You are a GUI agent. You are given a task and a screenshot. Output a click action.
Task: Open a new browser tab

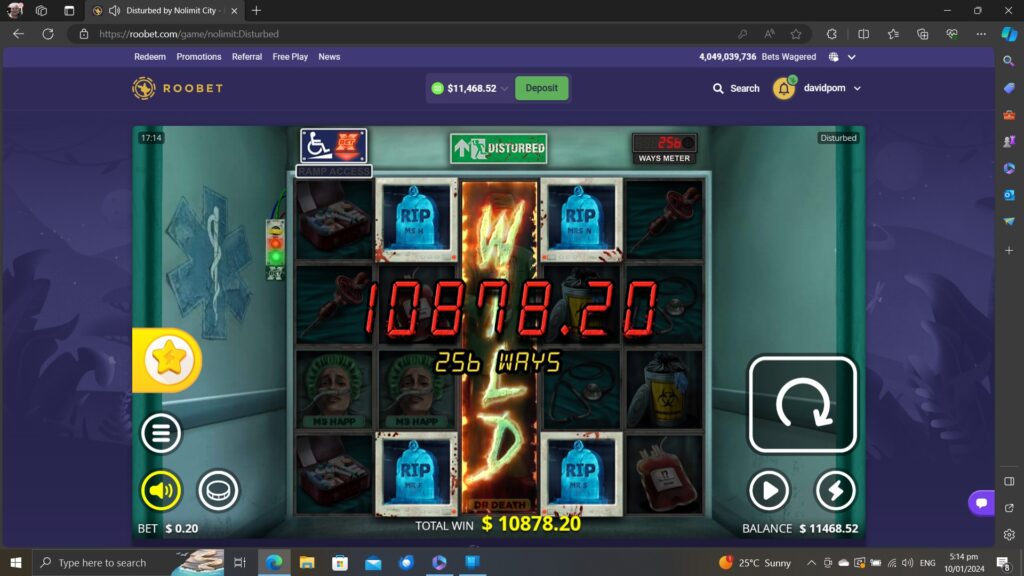(x=256, y=10)
